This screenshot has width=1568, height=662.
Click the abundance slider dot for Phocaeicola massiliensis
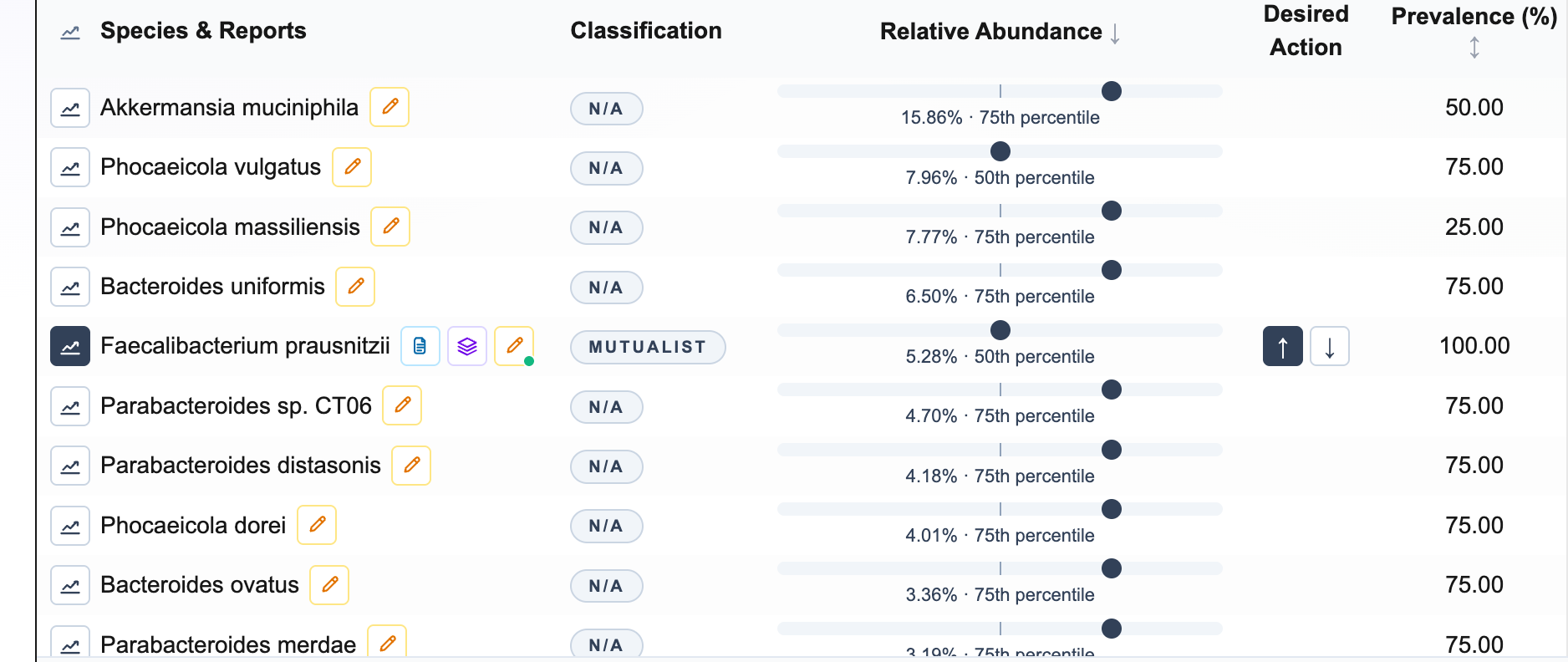(x=1112, y=211)
